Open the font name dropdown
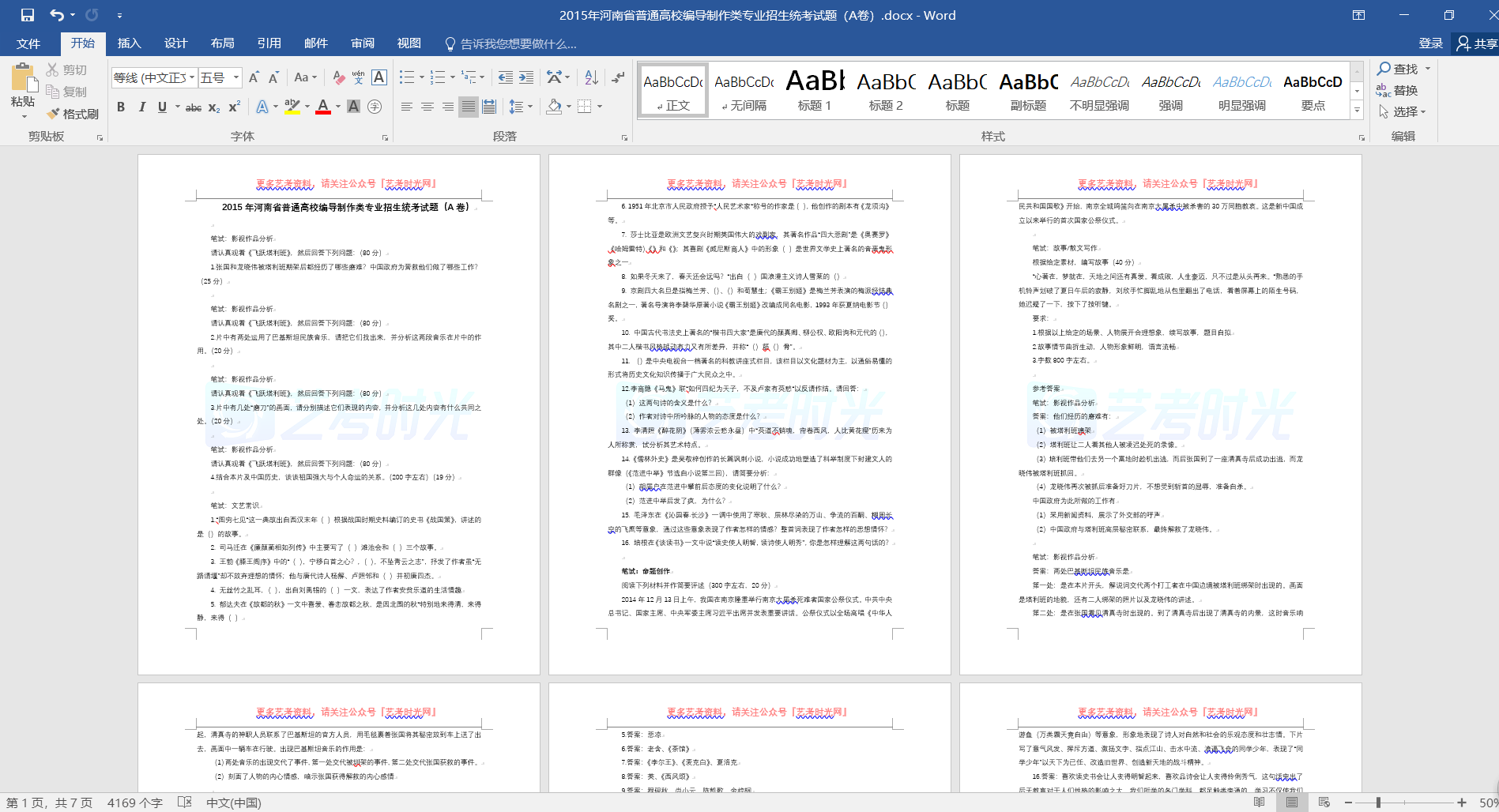Screen dimensions: 1499x812 [192, 77]
